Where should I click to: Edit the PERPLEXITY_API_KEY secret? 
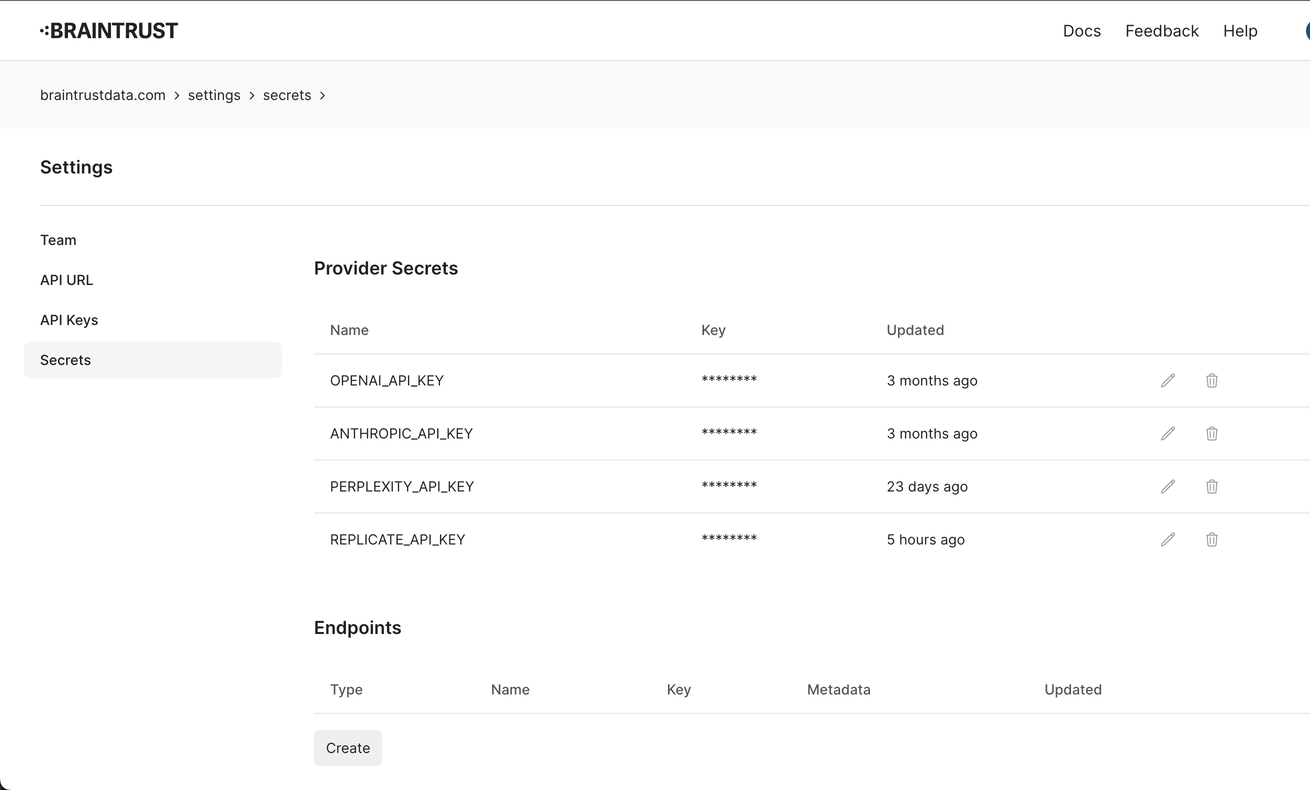[1168, 486]
